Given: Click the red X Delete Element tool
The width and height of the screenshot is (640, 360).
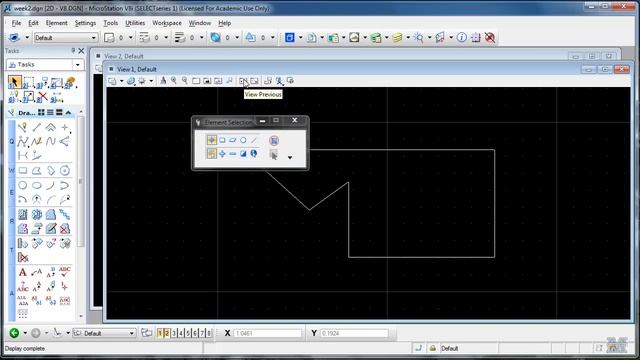Looking at the screenshot, I should pyautogui.click(x=42, y=97).
